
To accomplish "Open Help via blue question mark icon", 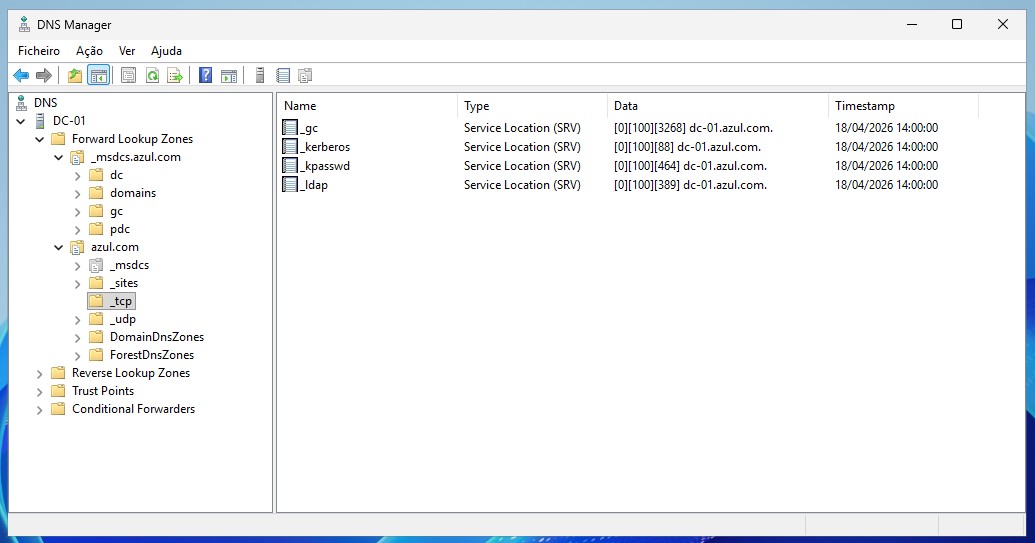I will (206, 76).
